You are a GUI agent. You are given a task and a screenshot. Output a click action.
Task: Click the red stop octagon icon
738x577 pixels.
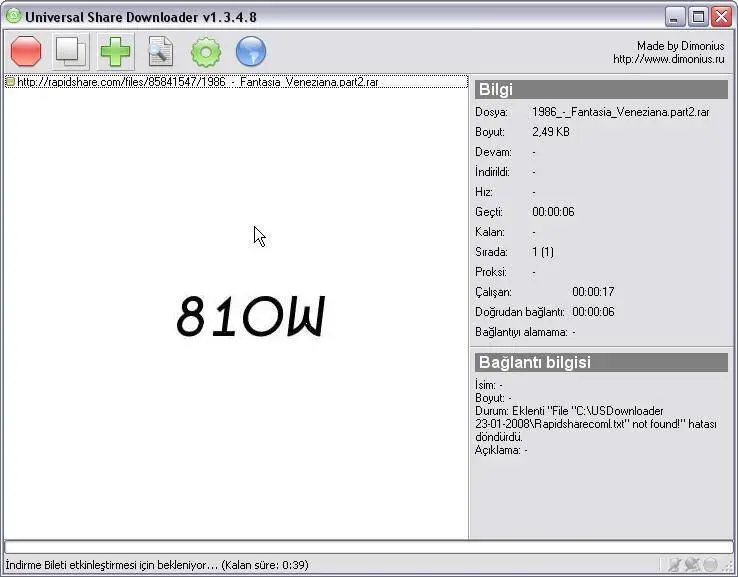pos(26,51)
